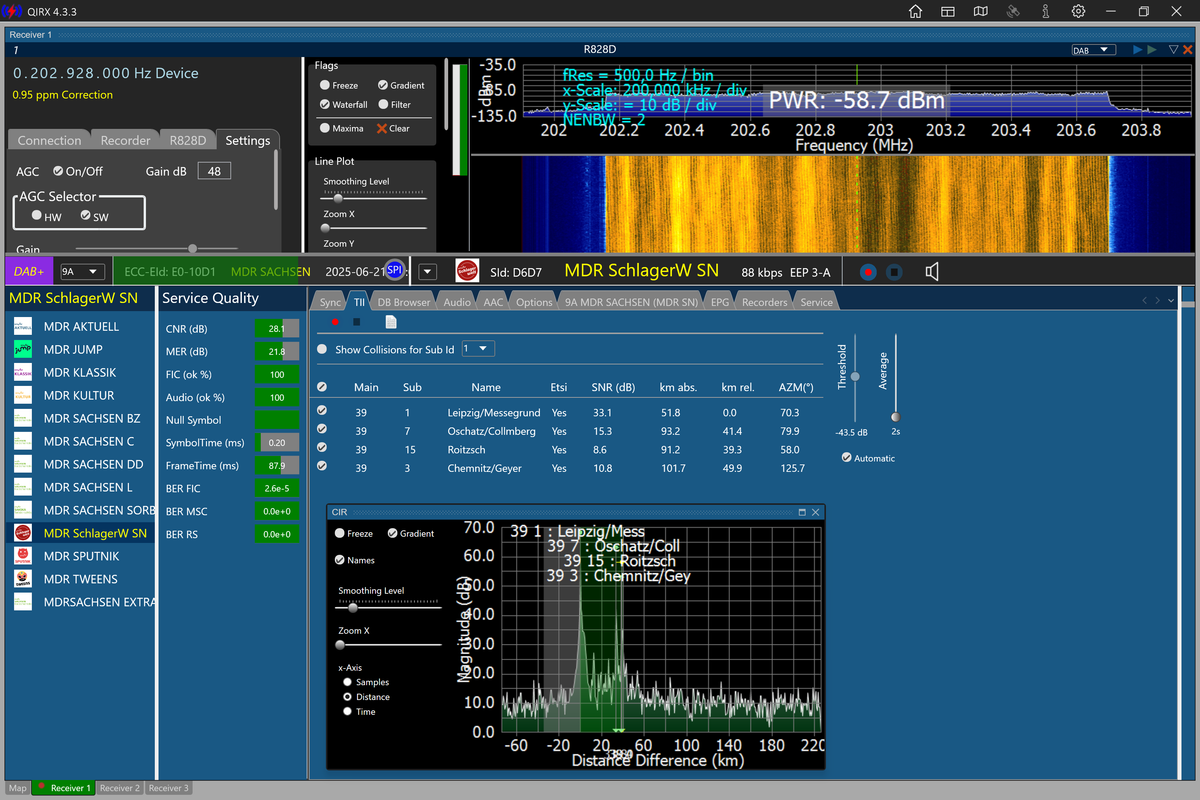Select station MDR TWEENS
1200x800 pixels.
point(81,579)
